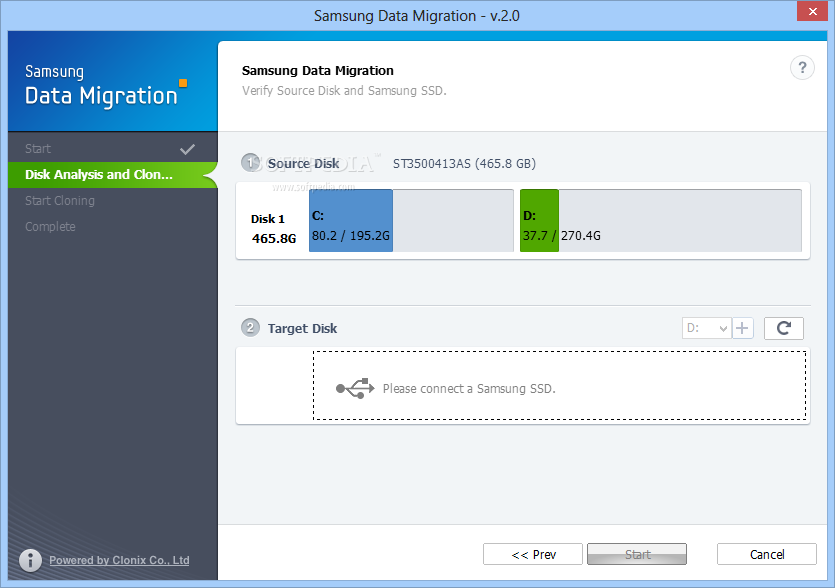Click the refresh target disk icon
Screen dimensions: 835x588
pos(783,328)
